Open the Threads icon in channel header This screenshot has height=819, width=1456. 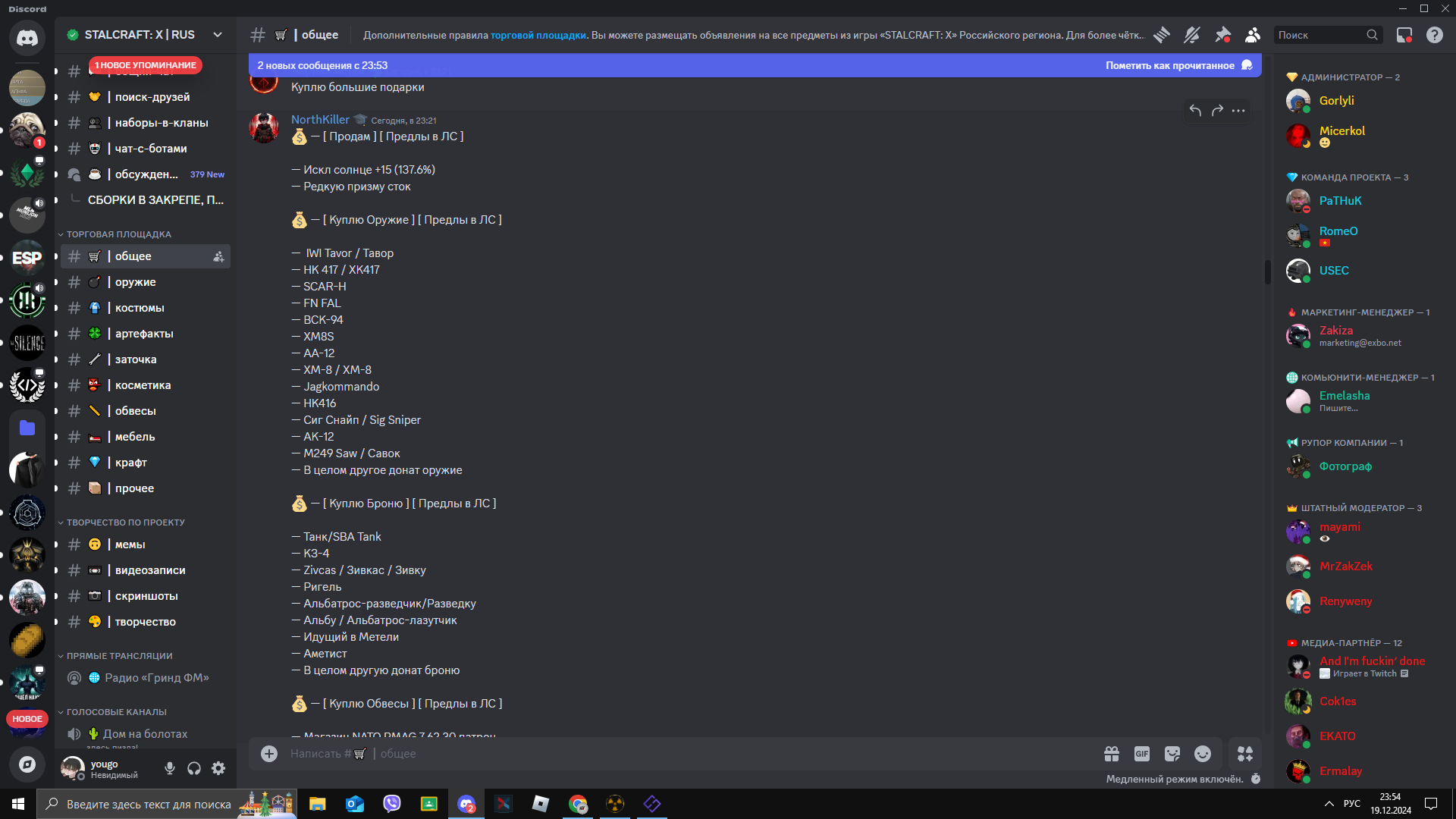[x=1162, y=35]
